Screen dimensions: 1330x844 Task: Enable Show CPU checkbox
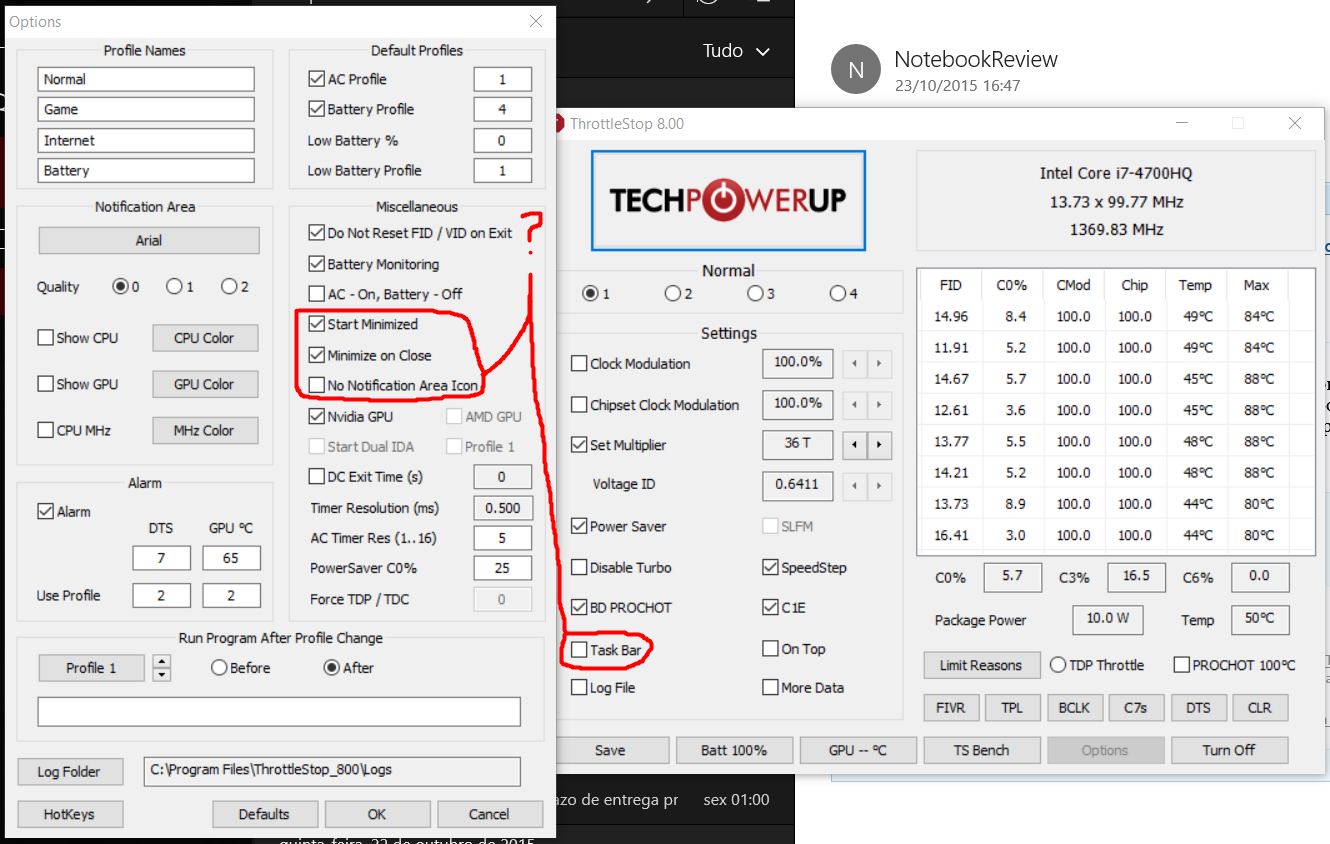(45, 338)
